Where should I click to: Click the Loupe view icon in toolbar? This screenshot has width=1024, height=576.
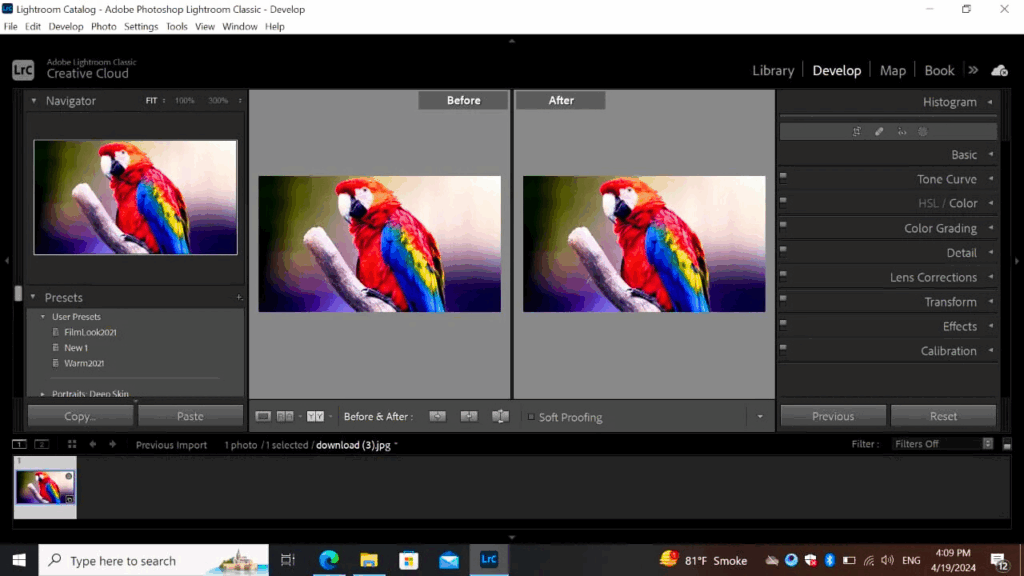263,417
